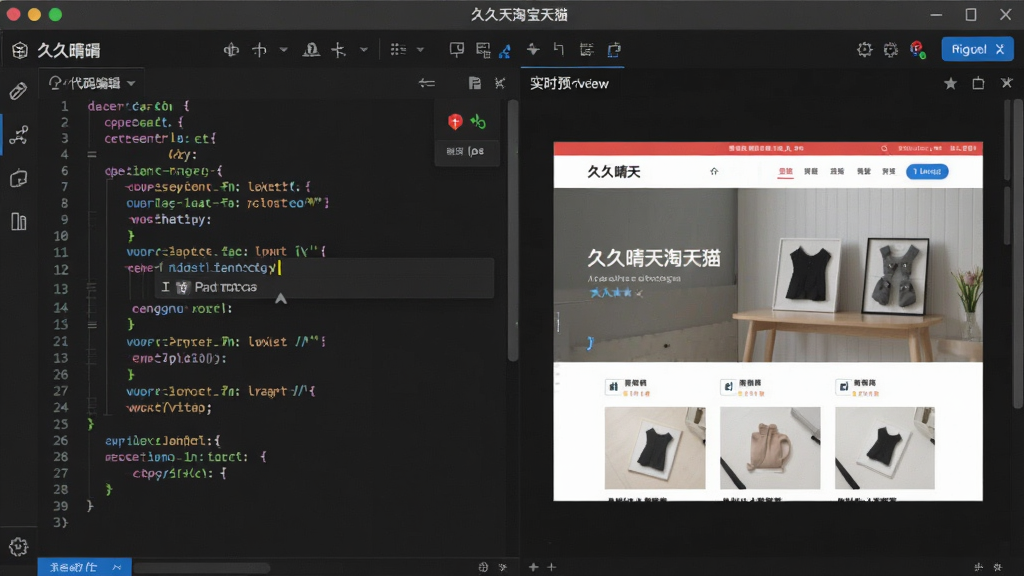Click the red shield icon in the editor
This screenshot has height=576, width=1024.
(x=455, y=121)
